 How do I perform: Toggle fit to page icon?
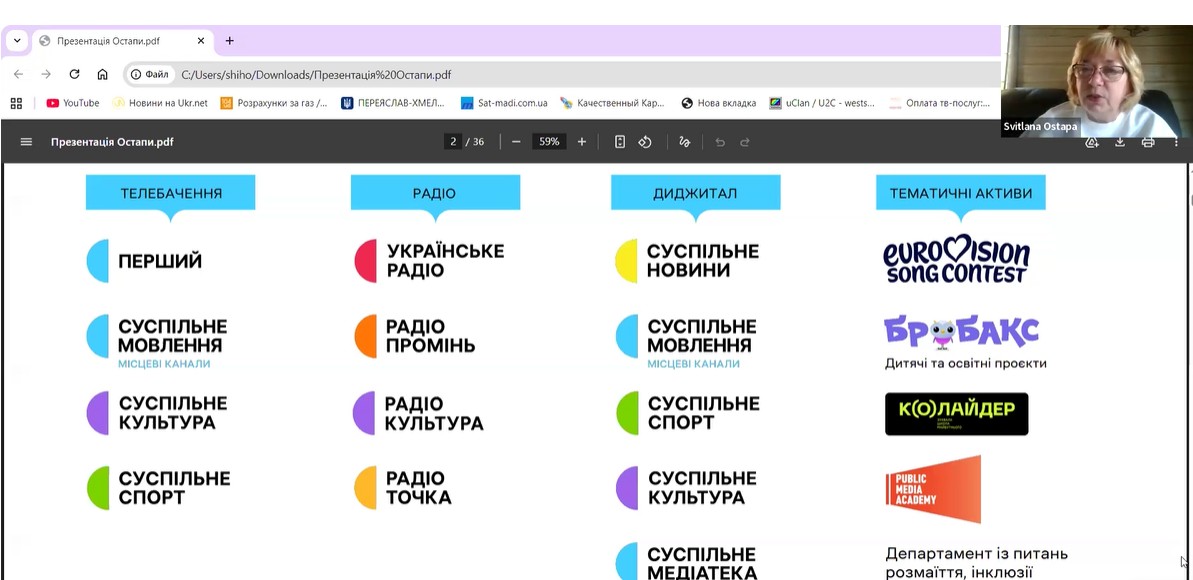pos(620,142)
